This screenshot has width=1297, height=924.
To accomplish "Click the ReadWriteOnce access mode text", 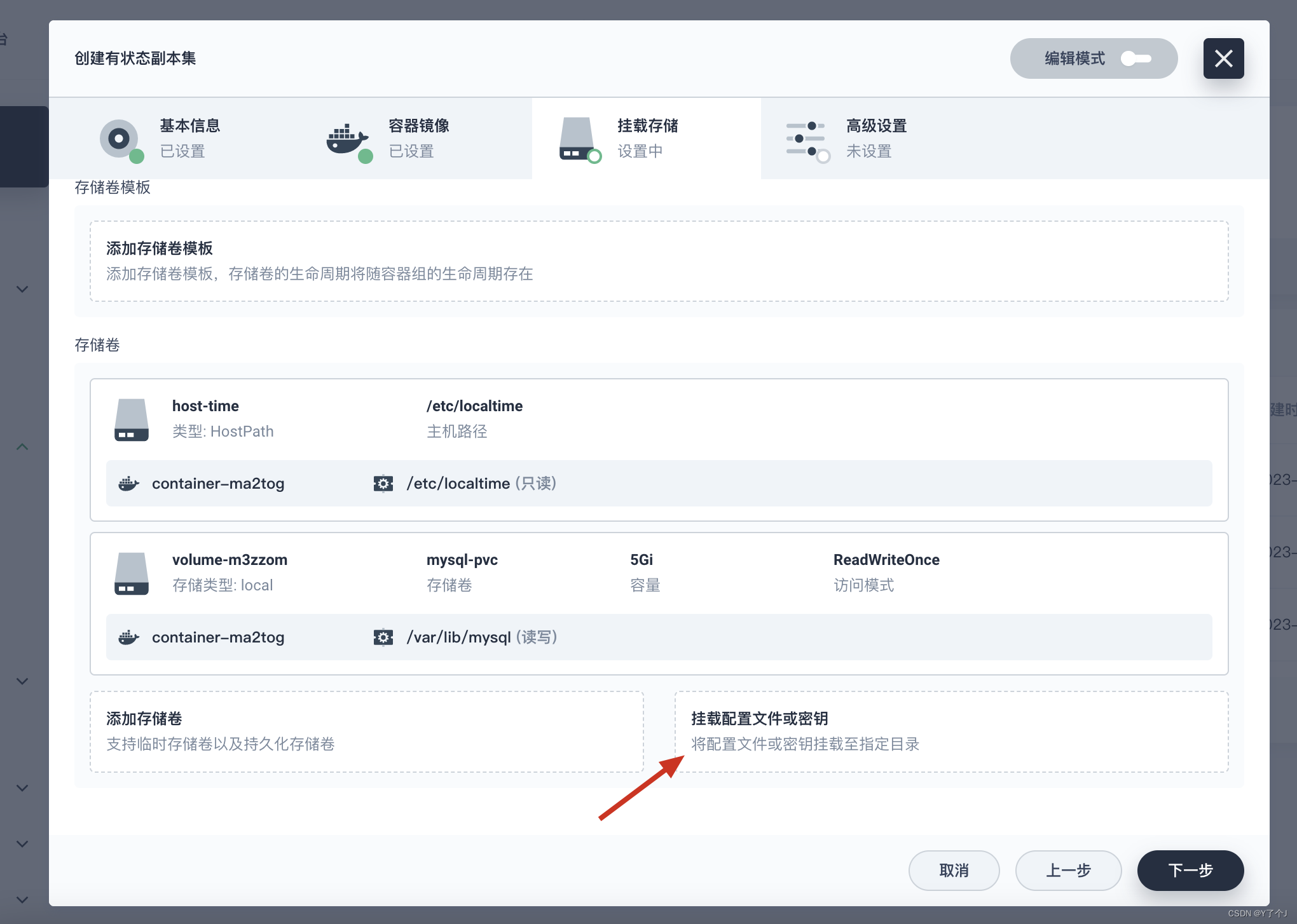I will pos(886,560).
